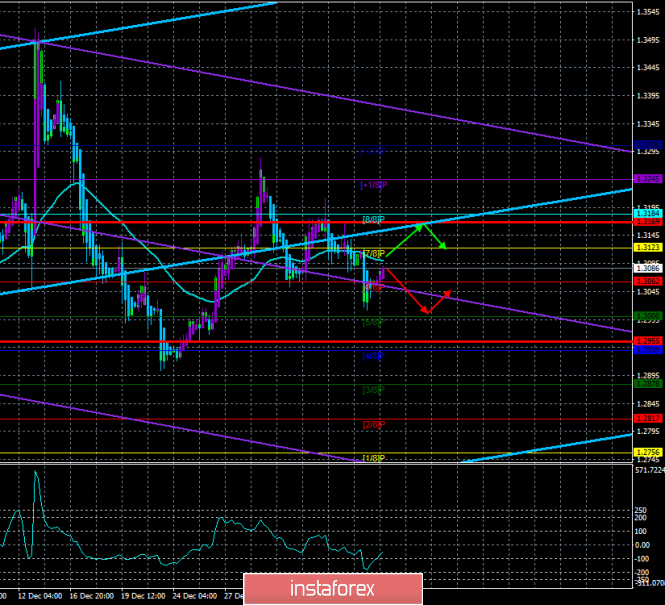Click the 12 Dec 04:00 time label

(x=40, y=596)
